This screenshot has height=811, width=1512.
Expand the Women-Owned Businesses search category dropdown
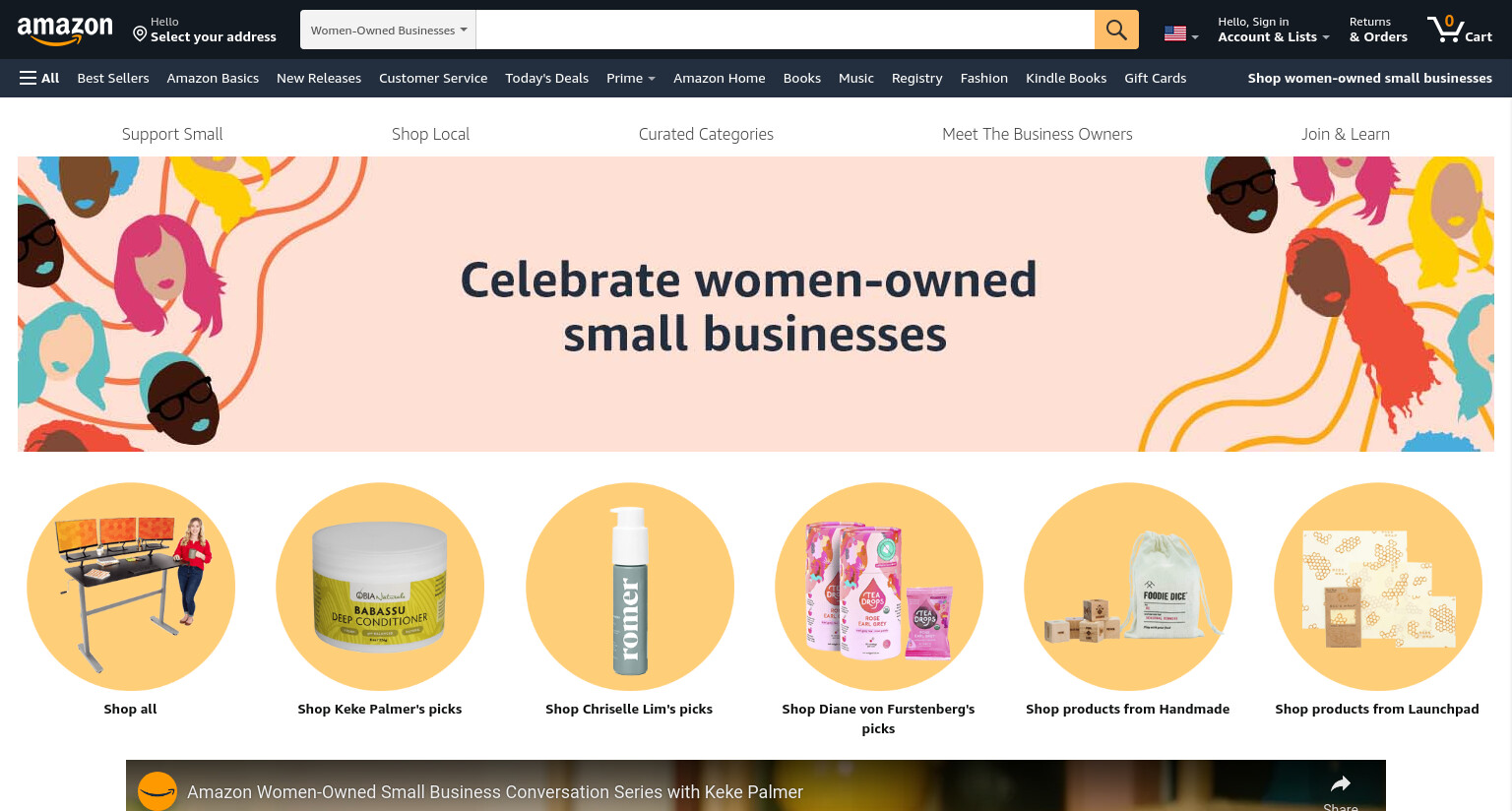(x=388, y=30)
